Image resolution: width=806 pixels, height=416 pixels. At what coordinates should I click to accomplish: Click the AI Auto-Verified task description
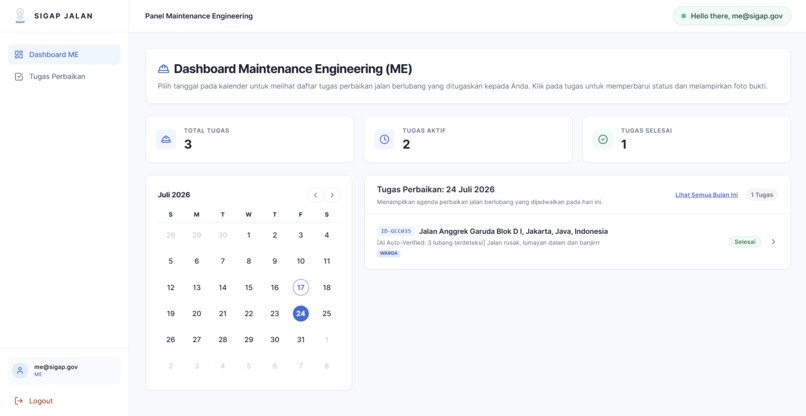[x=488, y=242]
